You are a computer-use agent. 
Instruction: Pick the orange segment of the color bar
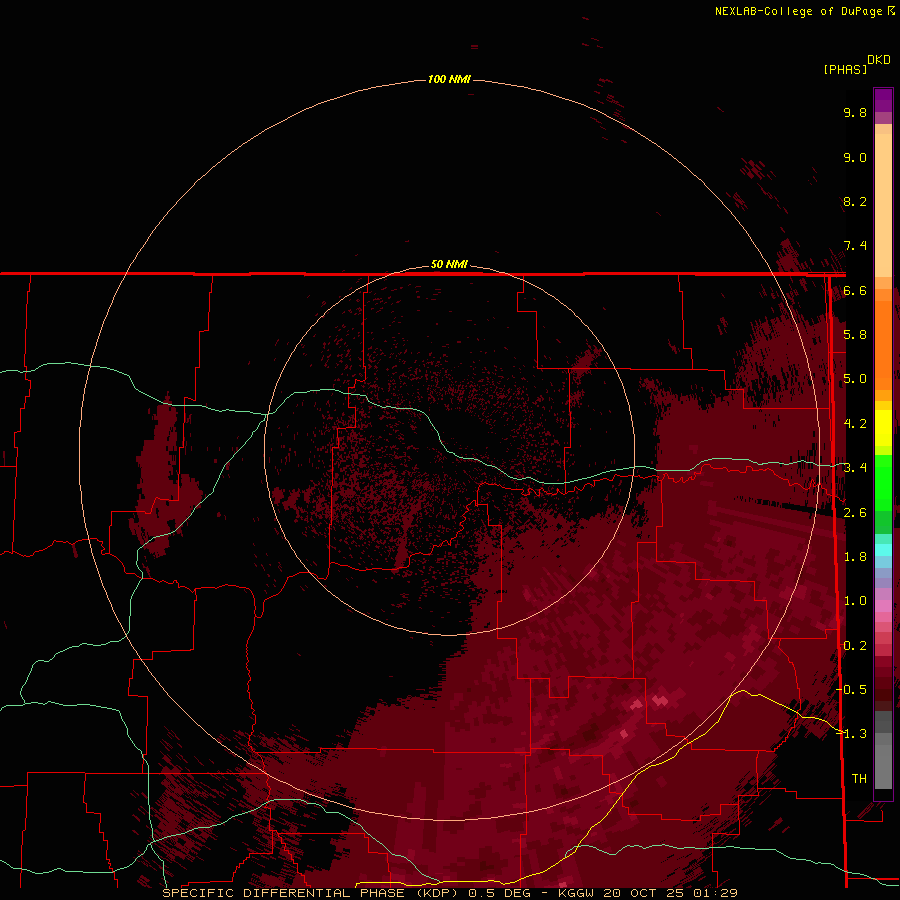[x=883, y=344]
